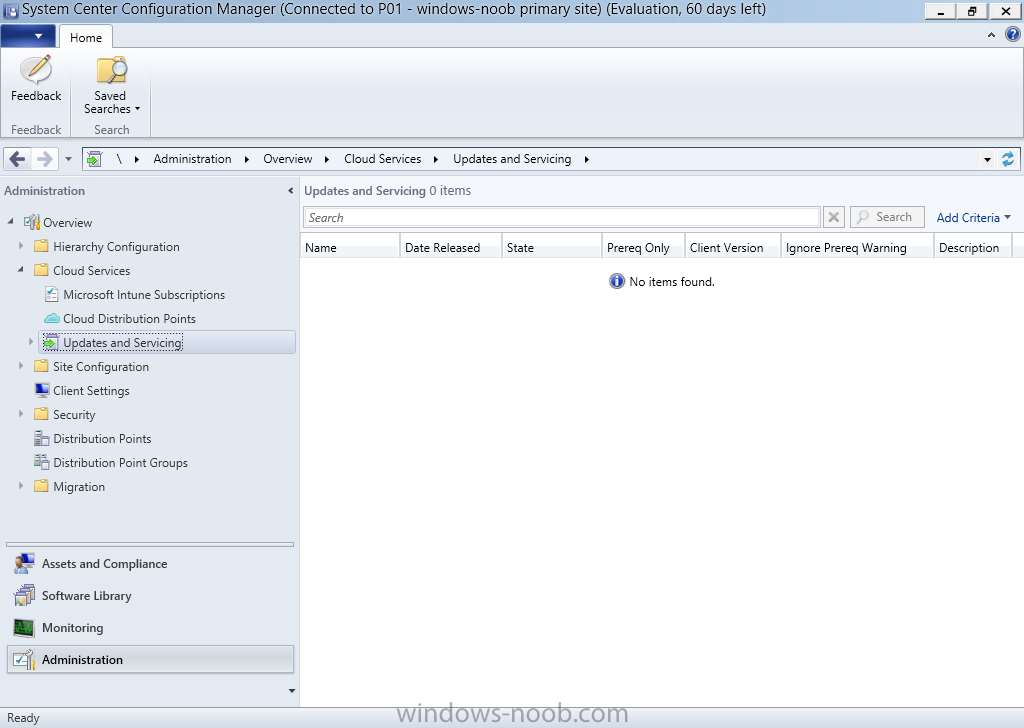Click the Administration workspace icon
1024x728 pixels.
tap(24, 659)
